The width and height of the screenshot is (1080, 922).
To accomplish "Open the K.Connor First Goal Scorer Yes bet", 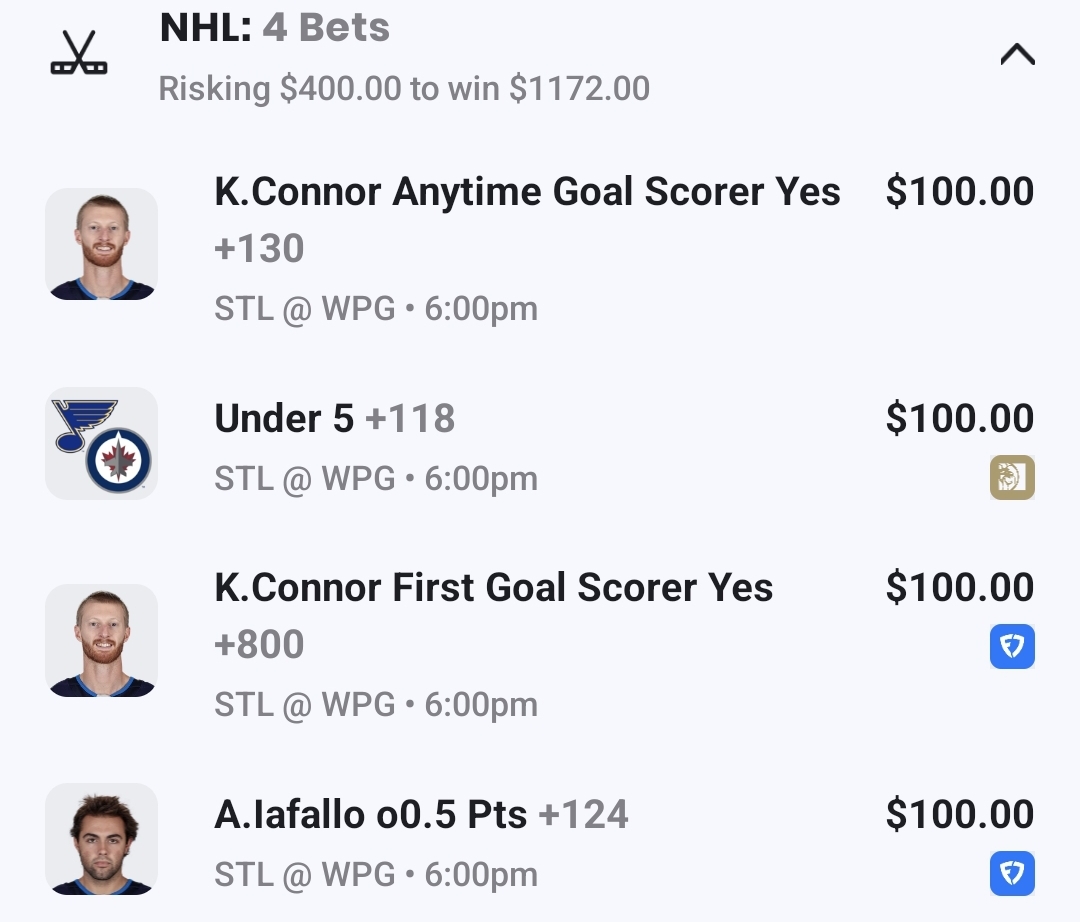I will [493, 588].
